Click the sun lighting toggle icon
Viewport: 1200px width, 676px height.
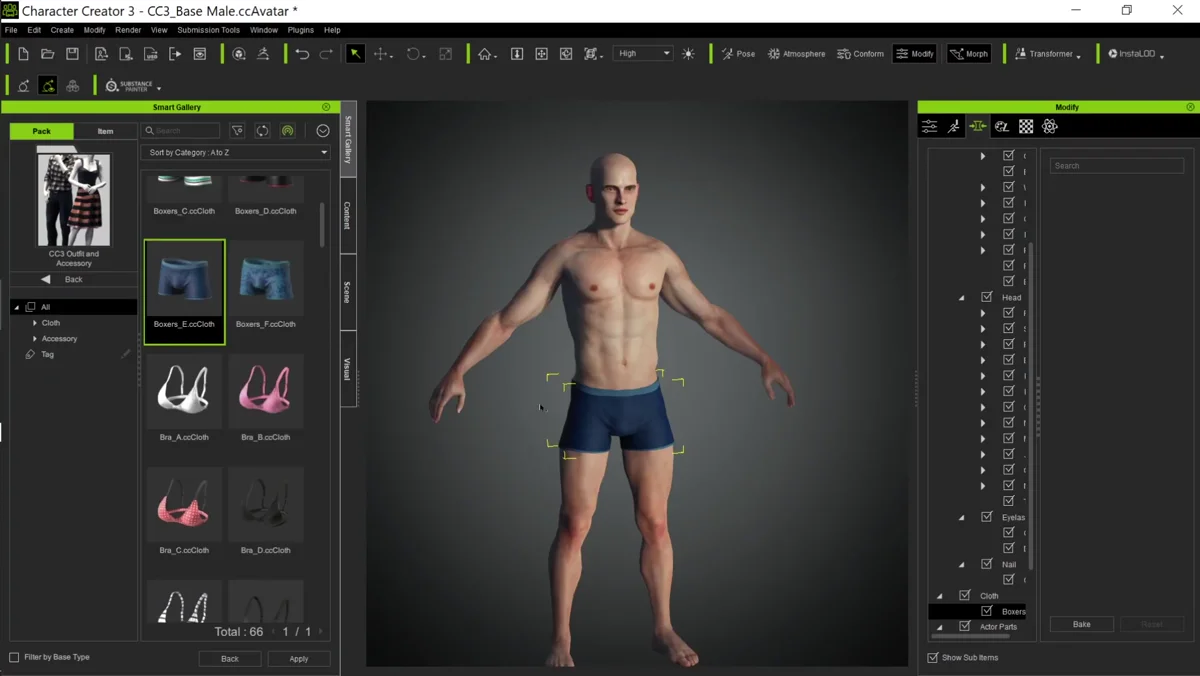pos(688,54)
